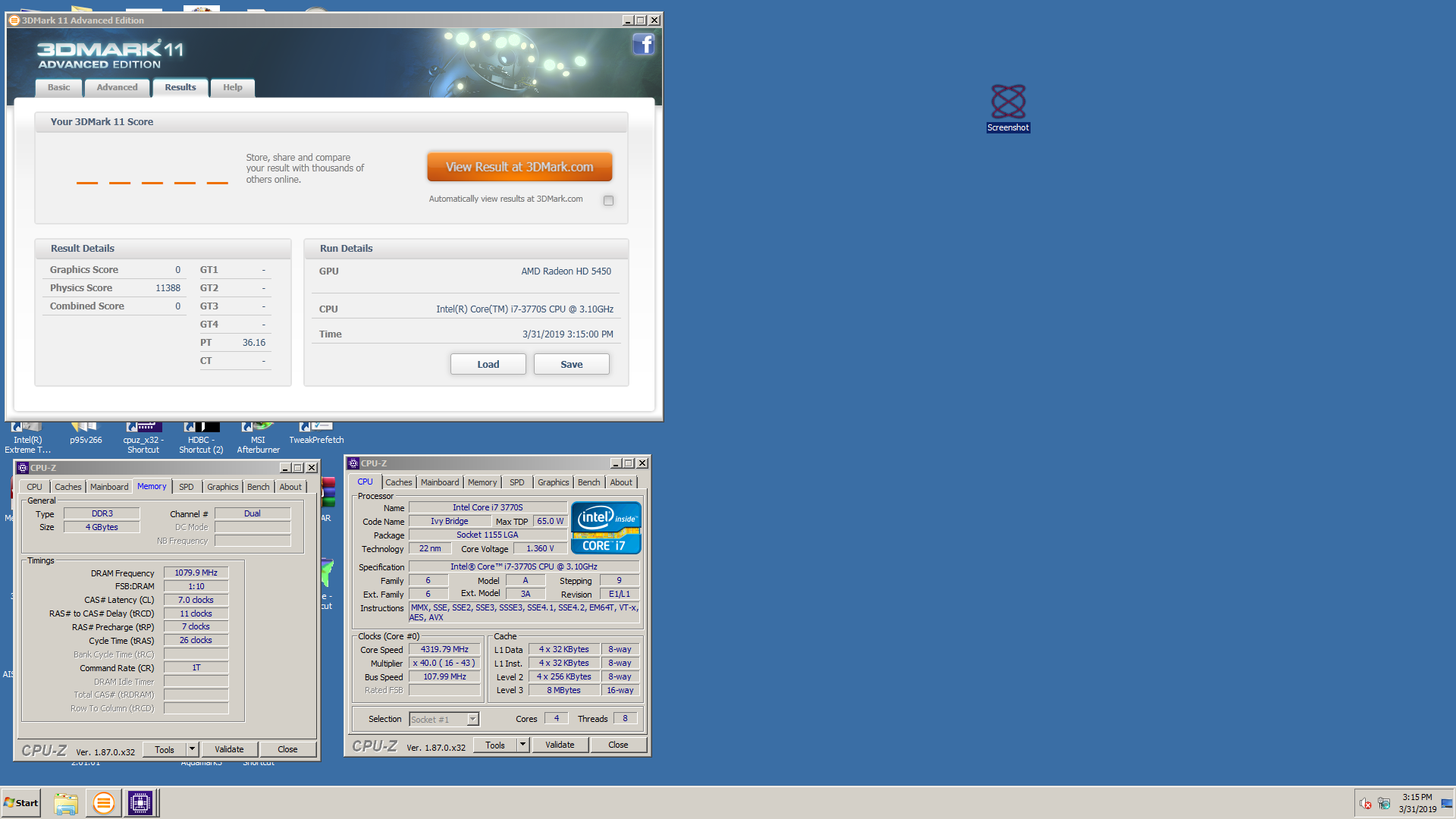Click Tools button in the Memory CPU-Z window

pos(165,749)
